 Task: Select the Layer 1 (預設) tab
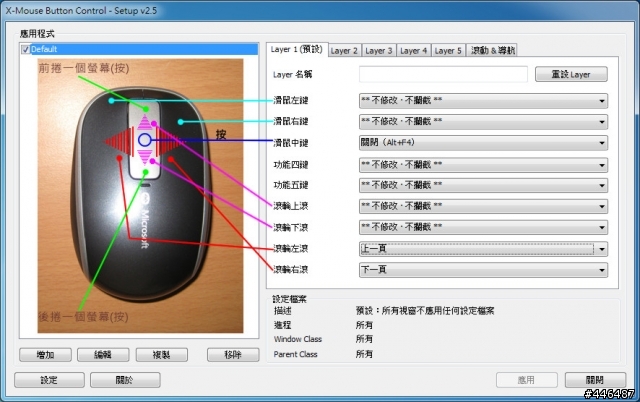pyautogui.click(x=297, y=49)
